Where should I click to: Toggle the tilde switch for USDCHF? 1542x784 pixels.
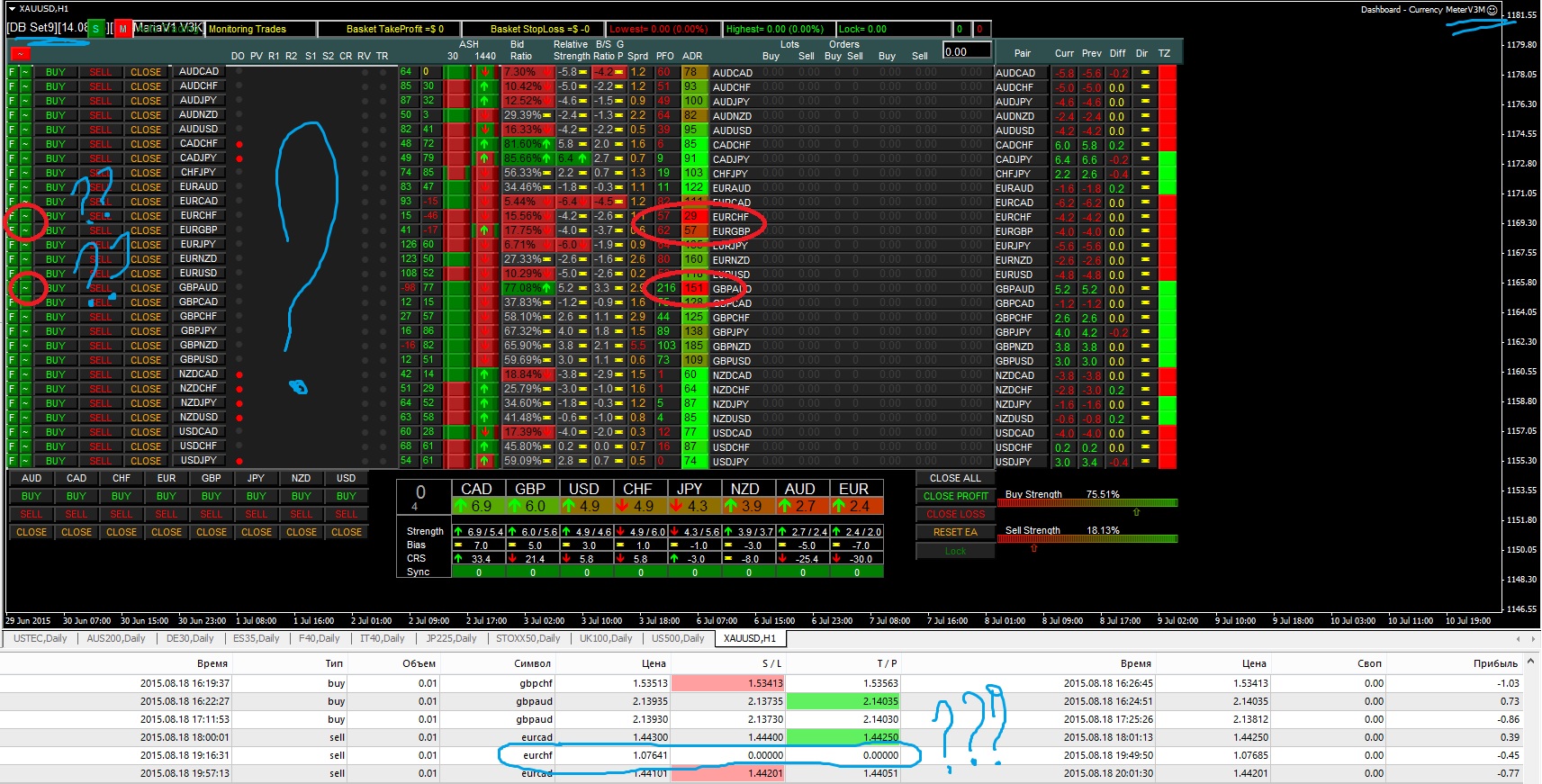[x=25, y=446]
